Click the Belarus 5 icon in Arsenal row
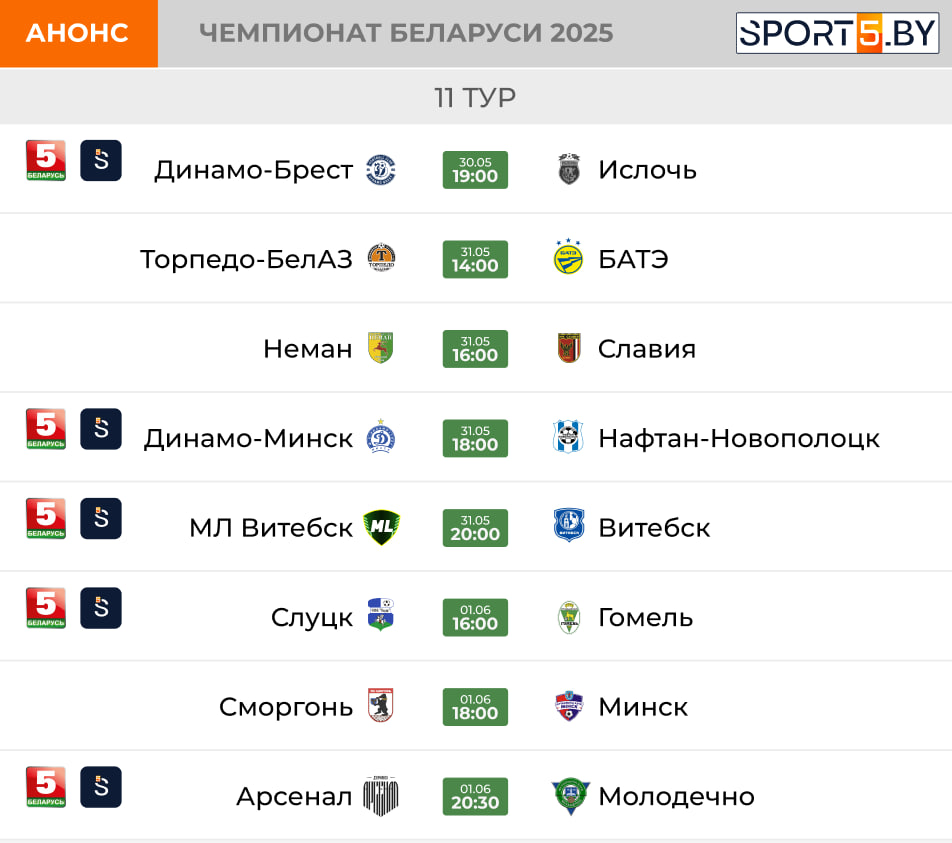 [46, 787]
